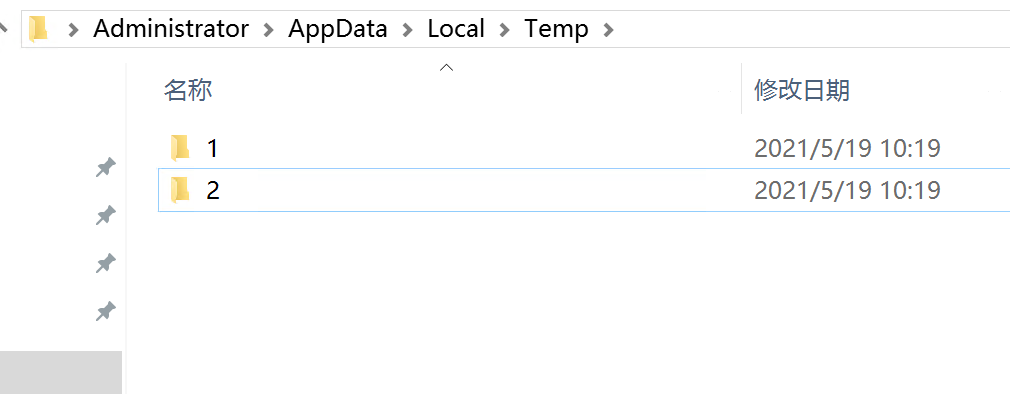The width and height of the screenshot is (1010, 394).
Task: Sort files by the 修改日期 column header
Action: (x=802, y=91)
